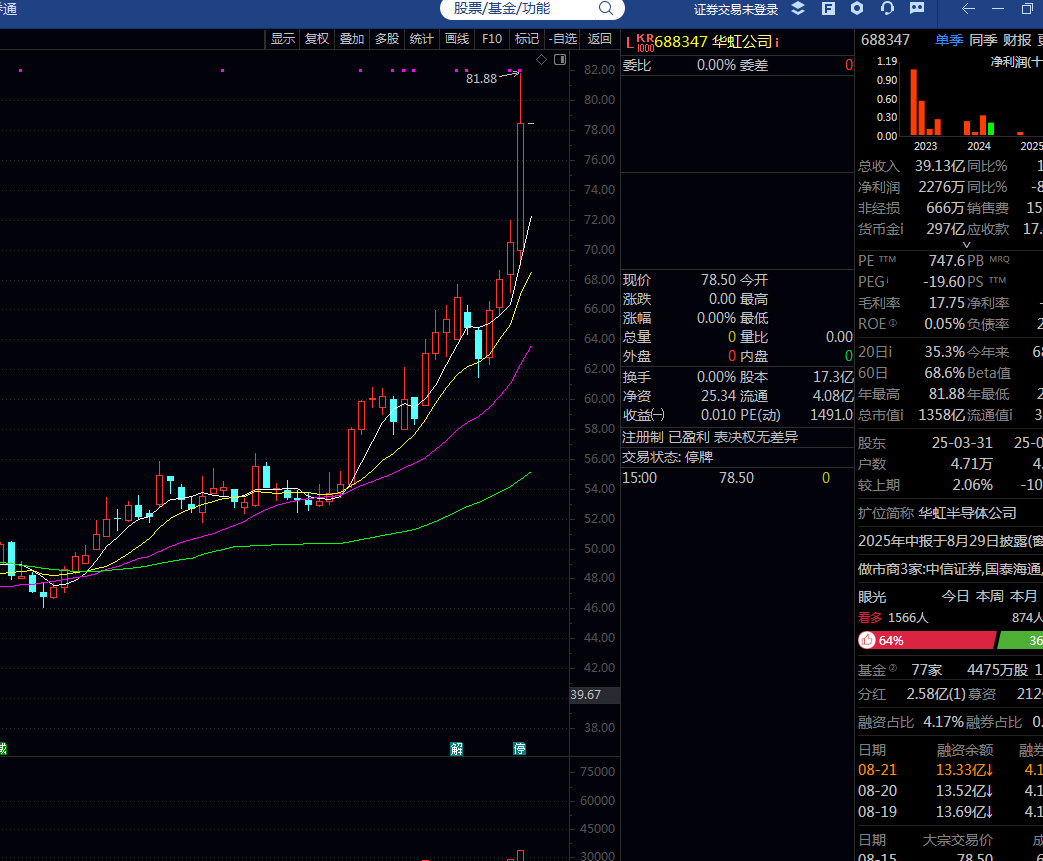The width and height of the screenshot is (1043, 861).
Task: Open the 复权 menu
Action: (317, 39)
